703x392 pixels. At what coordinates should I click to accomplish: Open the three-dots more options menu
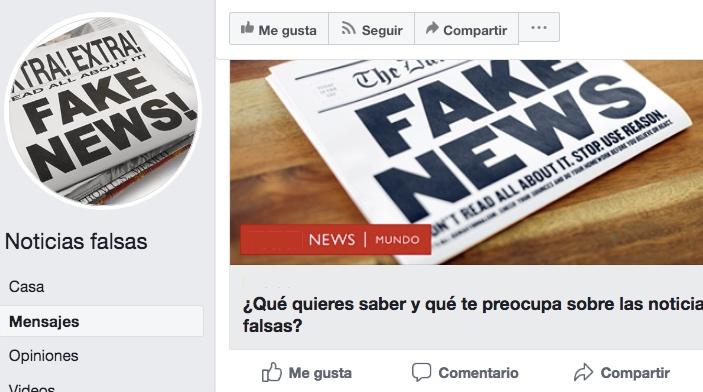click(x=539, y=28)
